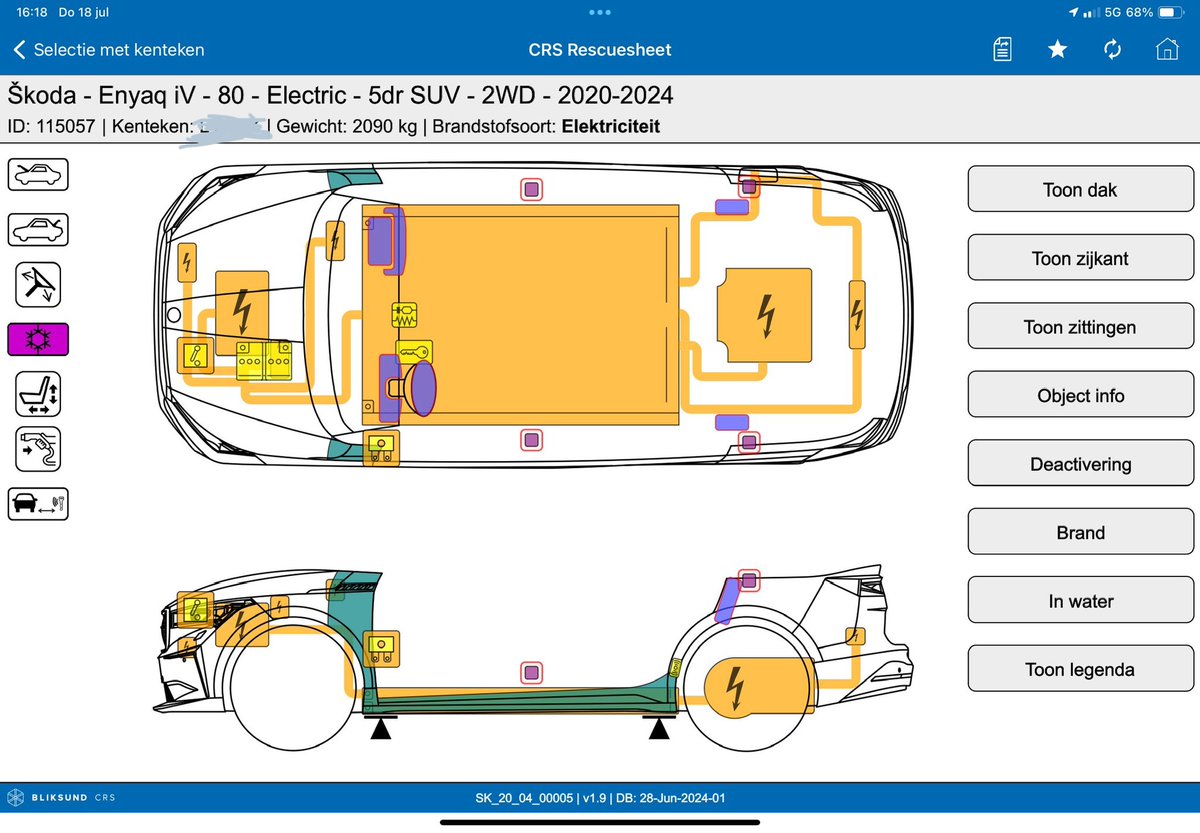Select the fuse box icon in side view

pos(382,648)
